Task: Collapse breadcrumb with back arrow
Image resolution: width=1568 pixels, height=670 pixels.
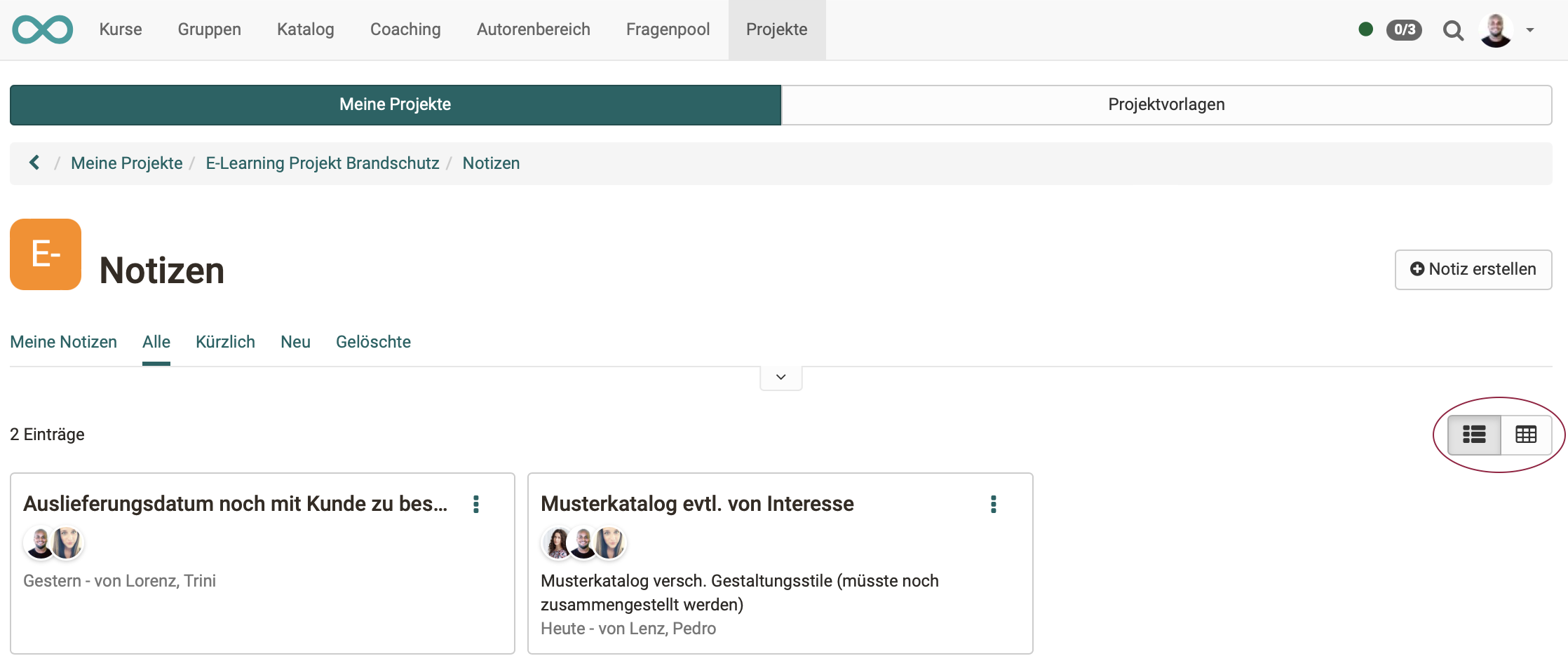Action: point(34,163)
